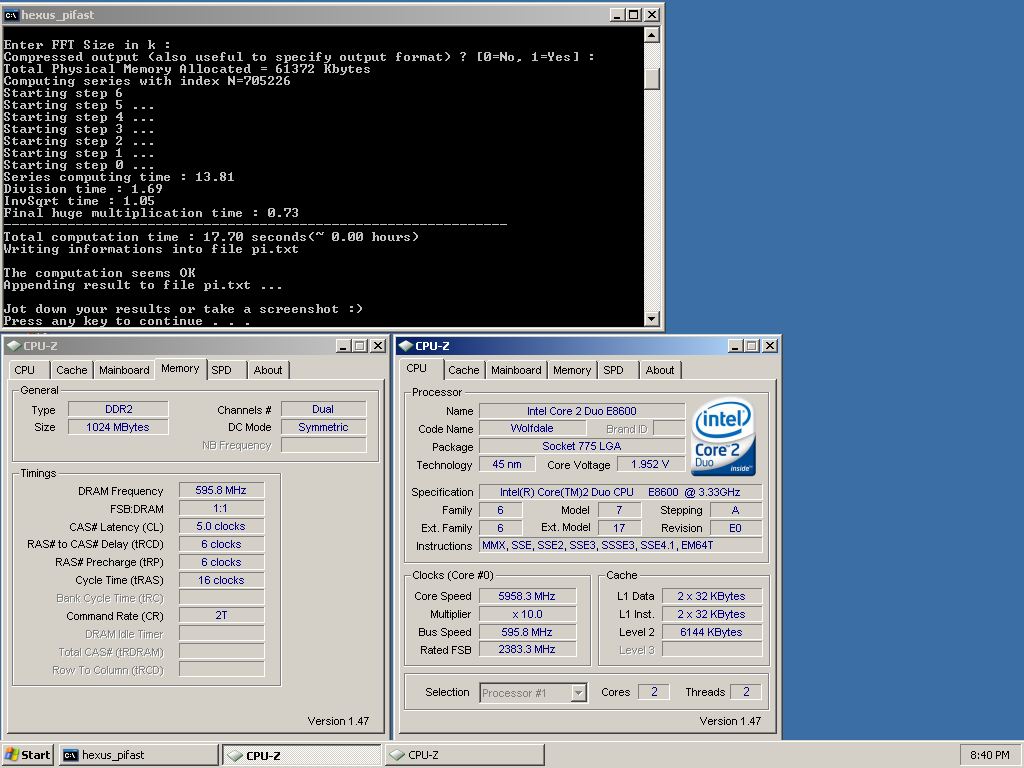Activate the second CPU-Z taskbar button

click(x=464, y=755)
